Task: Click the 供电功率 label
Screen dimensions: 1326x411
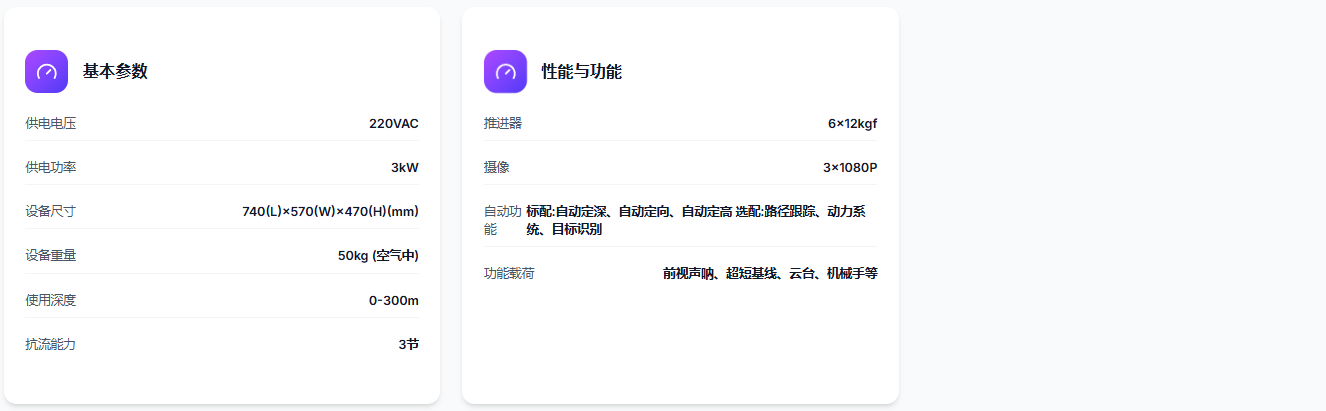Action: [x=51, y=167]
